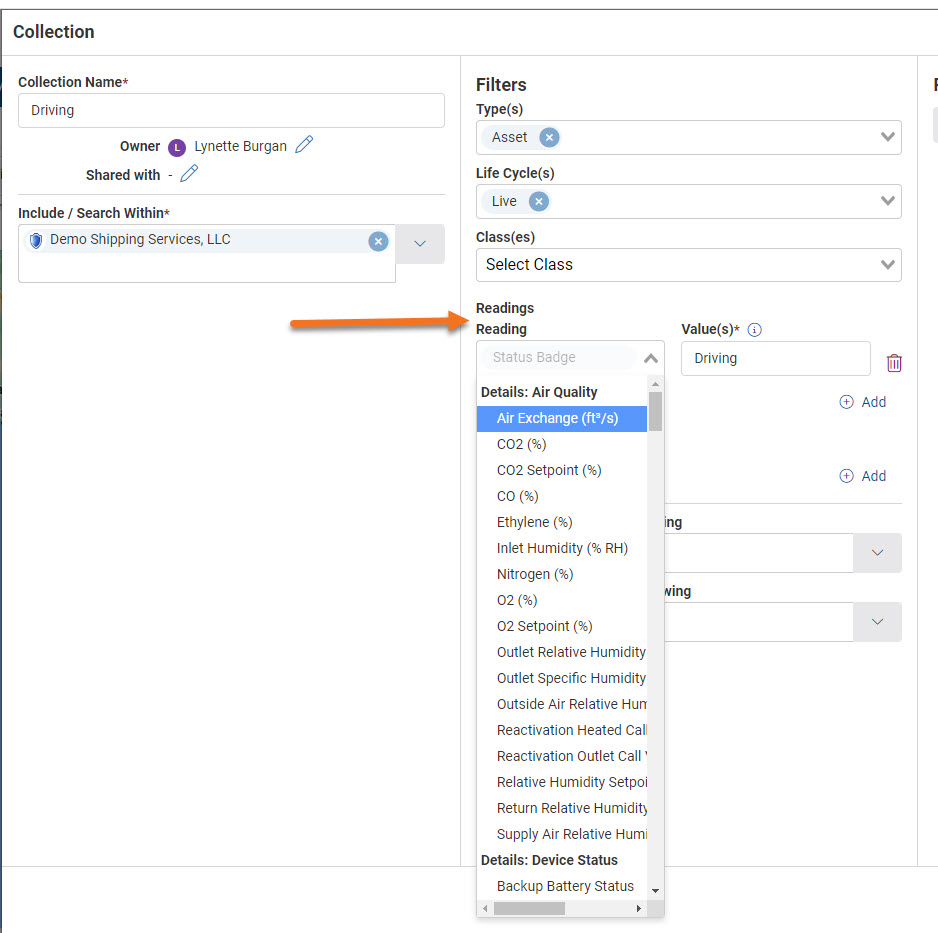Screen dimensions: 938x933
Task: Select O2 (%) reading
Action: (562, 600)
